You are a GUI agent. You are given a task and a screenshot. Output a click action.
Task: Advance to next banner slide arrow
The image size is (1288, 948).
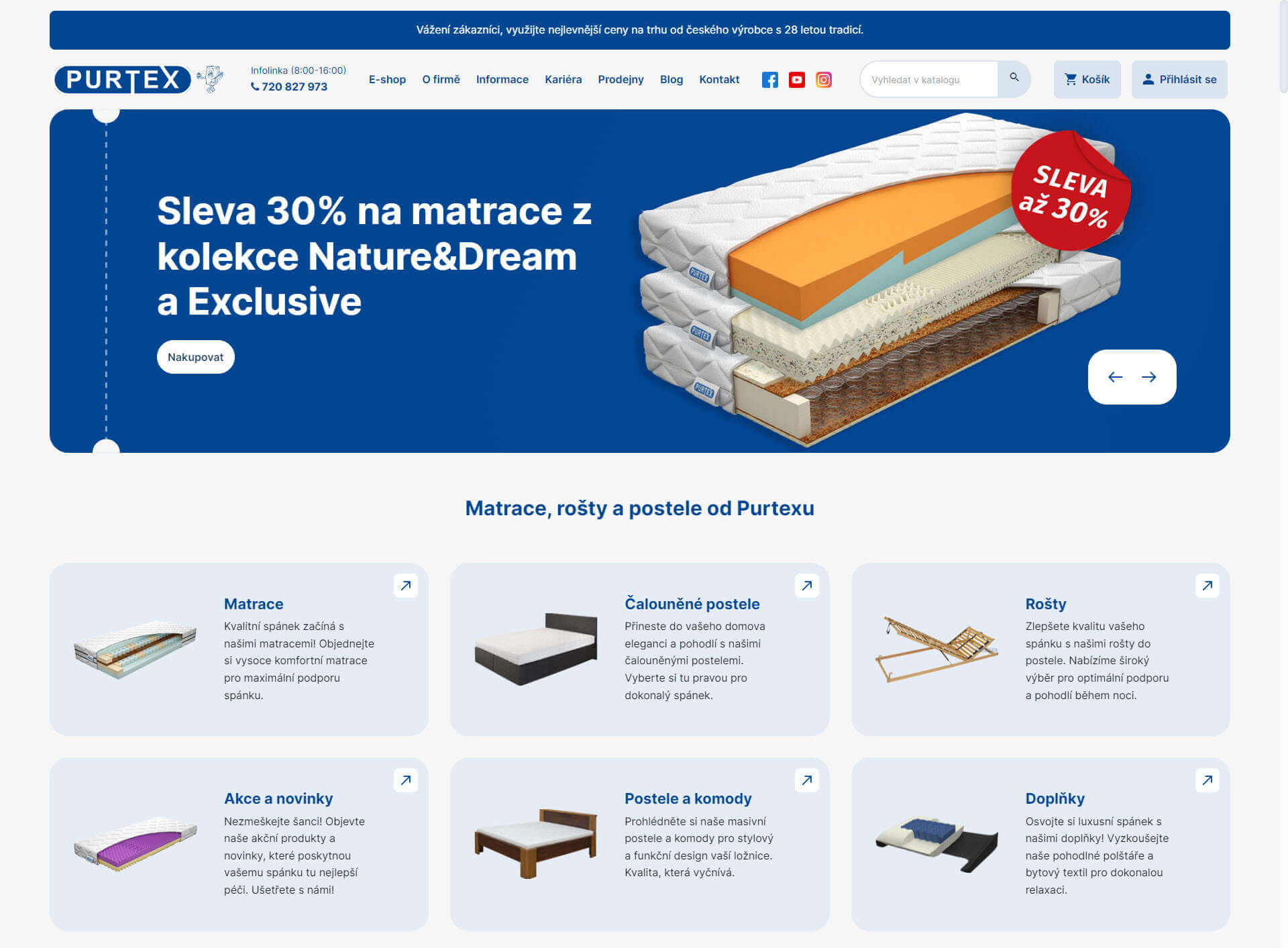tap(1148, 377)
